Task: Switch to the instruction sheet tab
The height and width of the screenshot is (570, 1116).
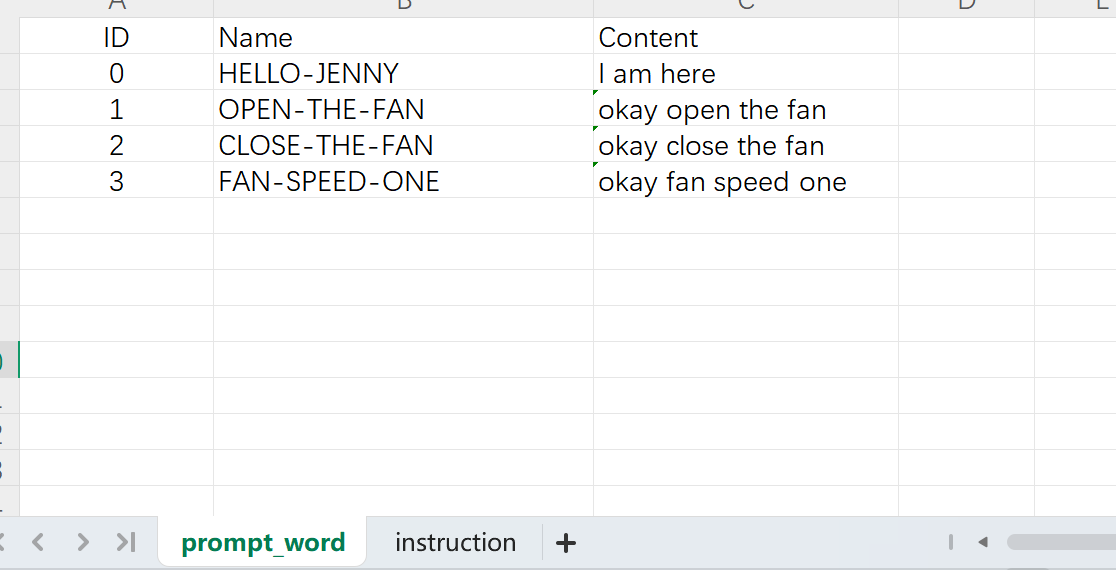Action: pyautogui.click(x=455, y=542)
